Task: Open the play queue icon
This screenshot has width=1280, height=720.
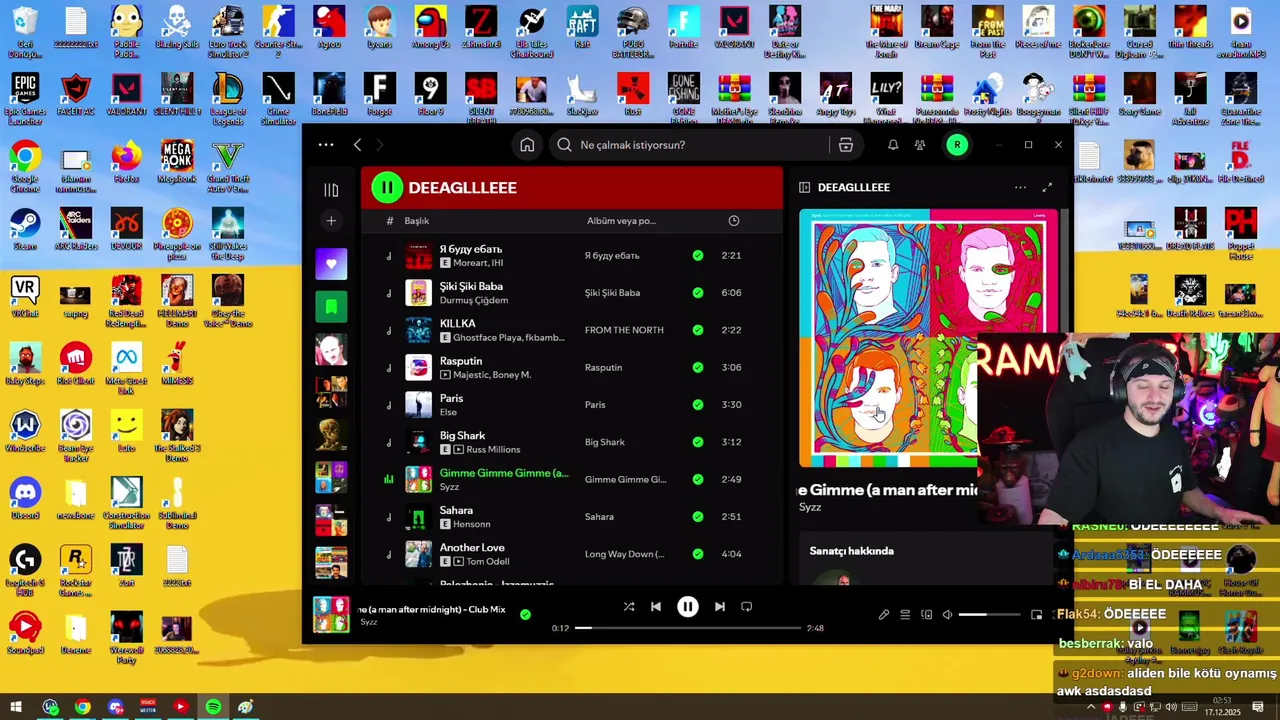Action: pos(905,615)
